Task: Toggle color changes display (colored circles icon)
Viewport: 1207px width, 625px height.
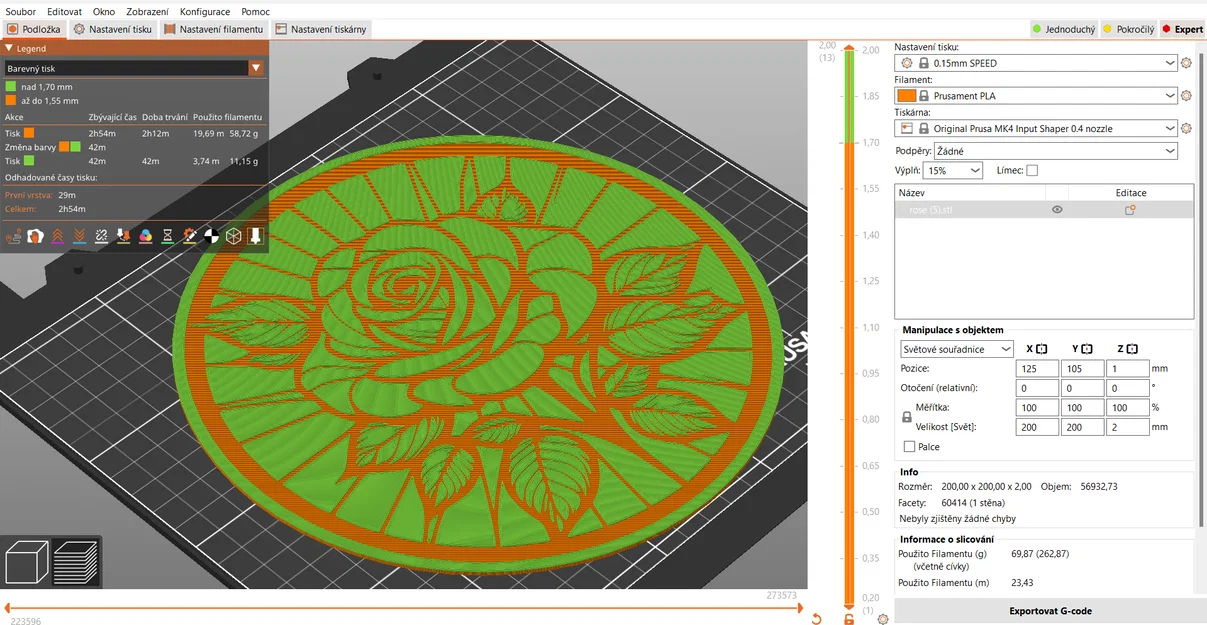Action: click(146, 237)
